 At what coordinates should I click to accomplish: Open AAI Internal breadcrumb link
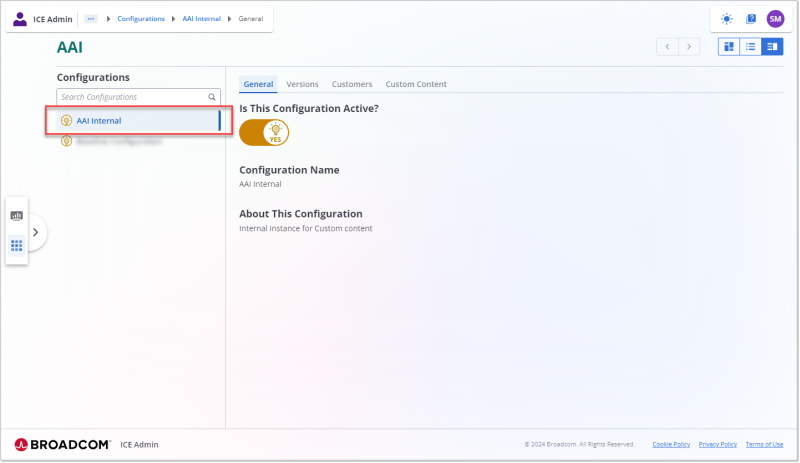pos(202,19)
